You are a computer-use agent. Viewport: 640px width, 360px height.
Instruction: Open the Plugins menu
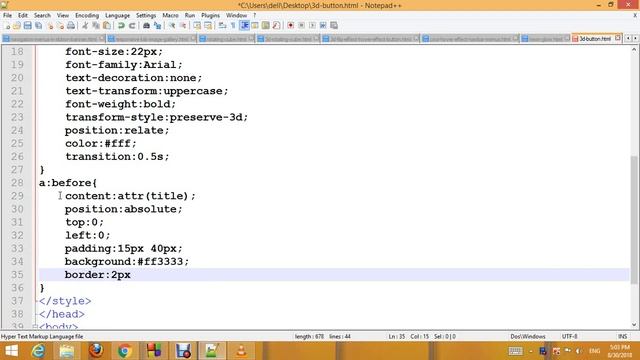210,15
